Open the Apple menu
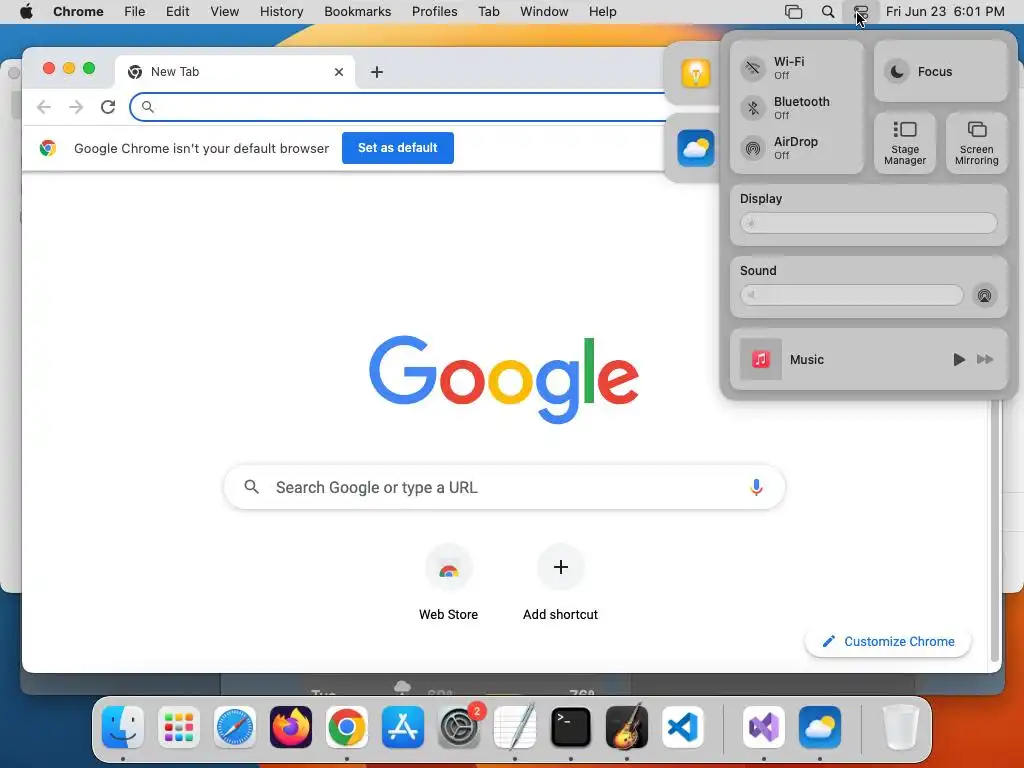Viewport: 1024px width, 768px height. [26, 12]
